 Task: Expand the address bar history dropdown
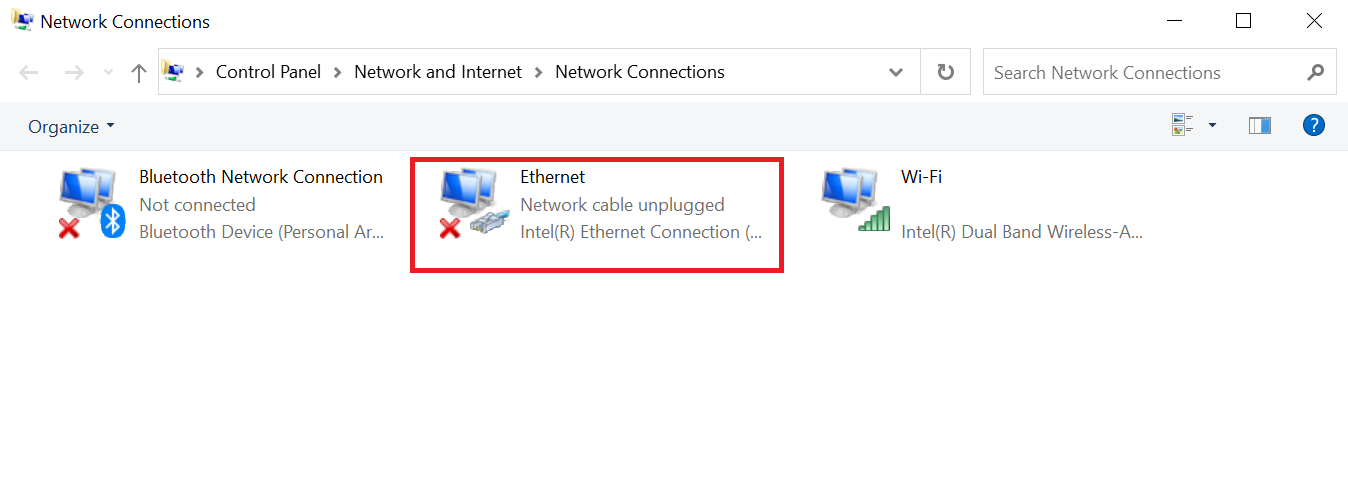tap(896, 72)
